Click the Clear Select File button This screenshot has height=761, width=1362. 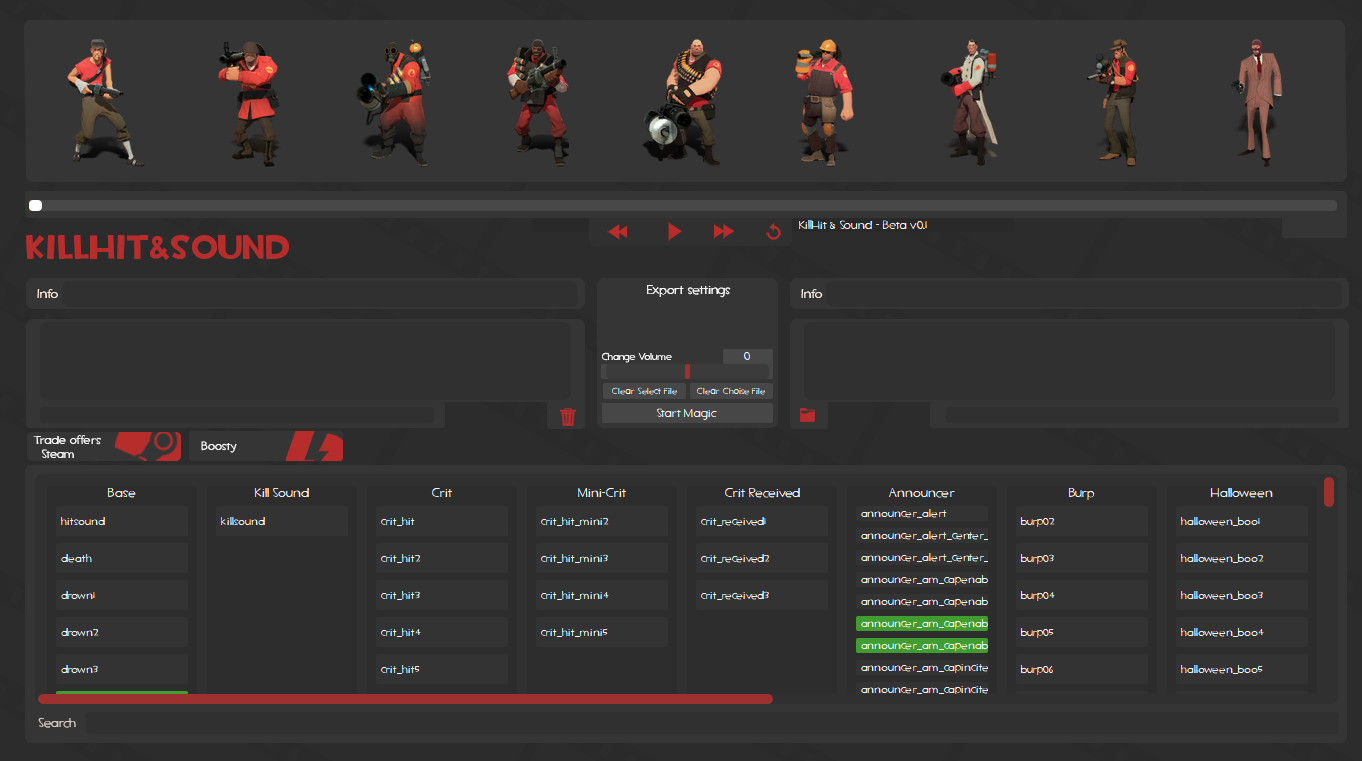tap(643, 390)
